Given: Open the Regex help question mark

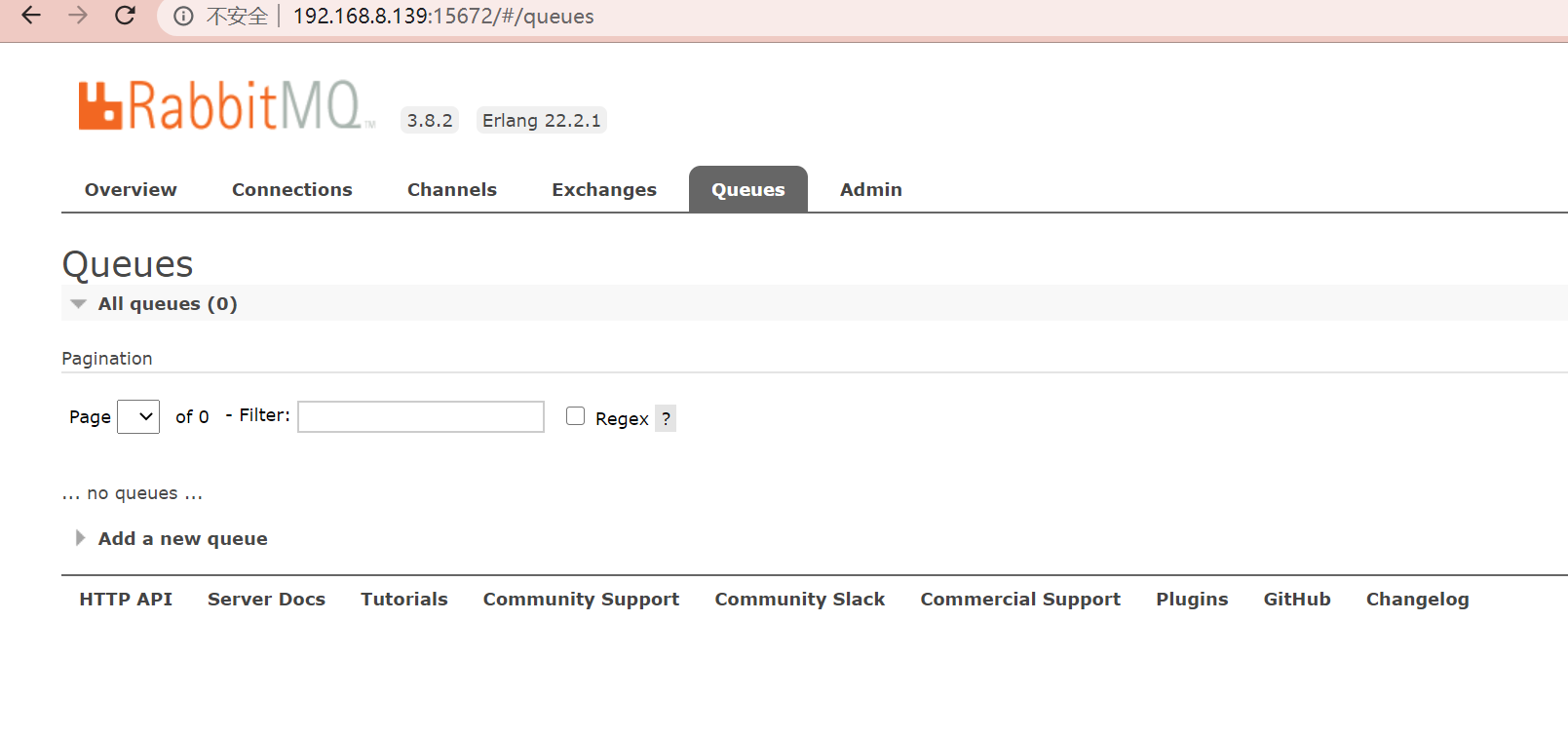Looking at the screenshot, I should [666, 418].
